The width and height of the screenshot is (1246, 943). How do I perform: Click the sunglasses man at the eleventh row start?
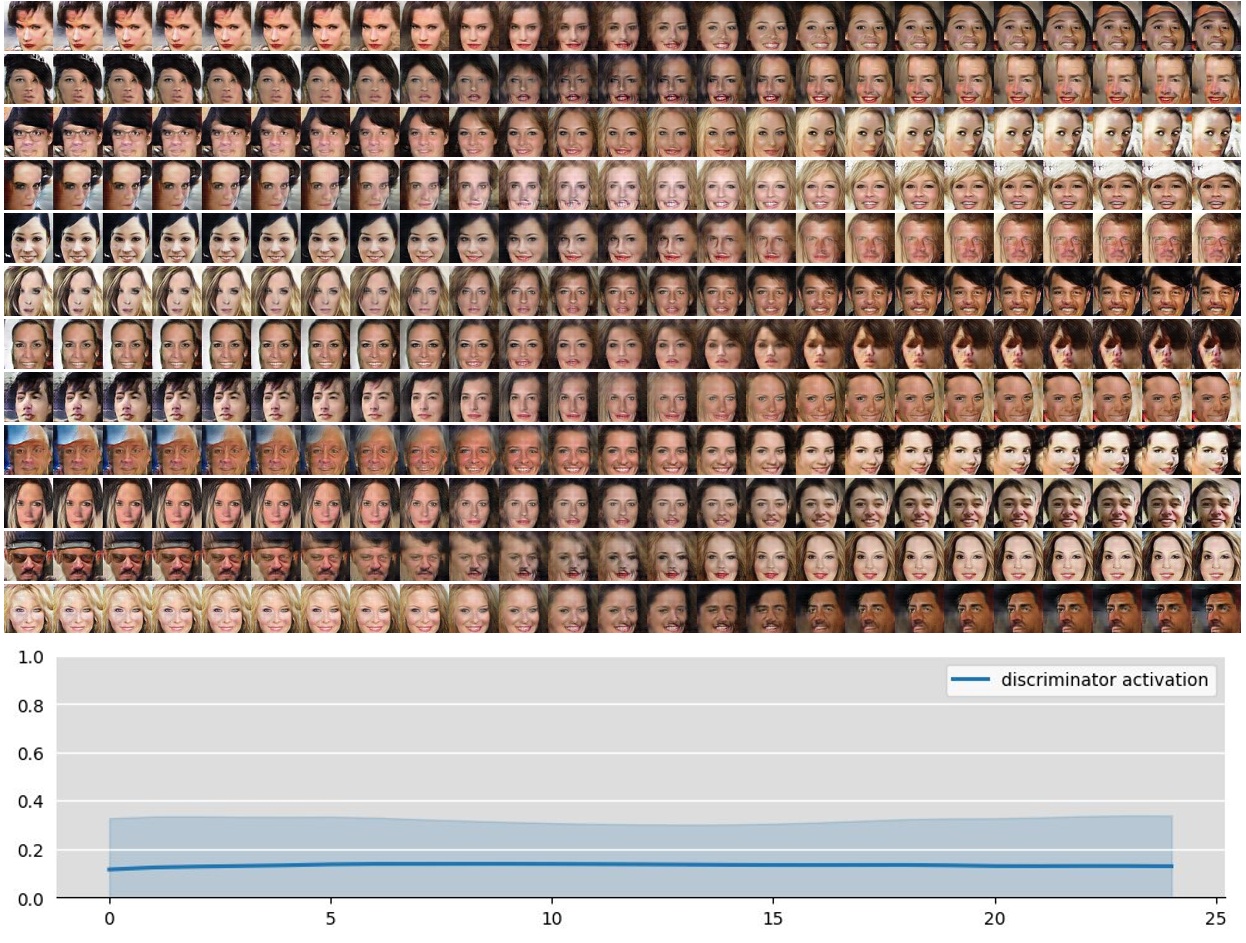coord(28,556)
